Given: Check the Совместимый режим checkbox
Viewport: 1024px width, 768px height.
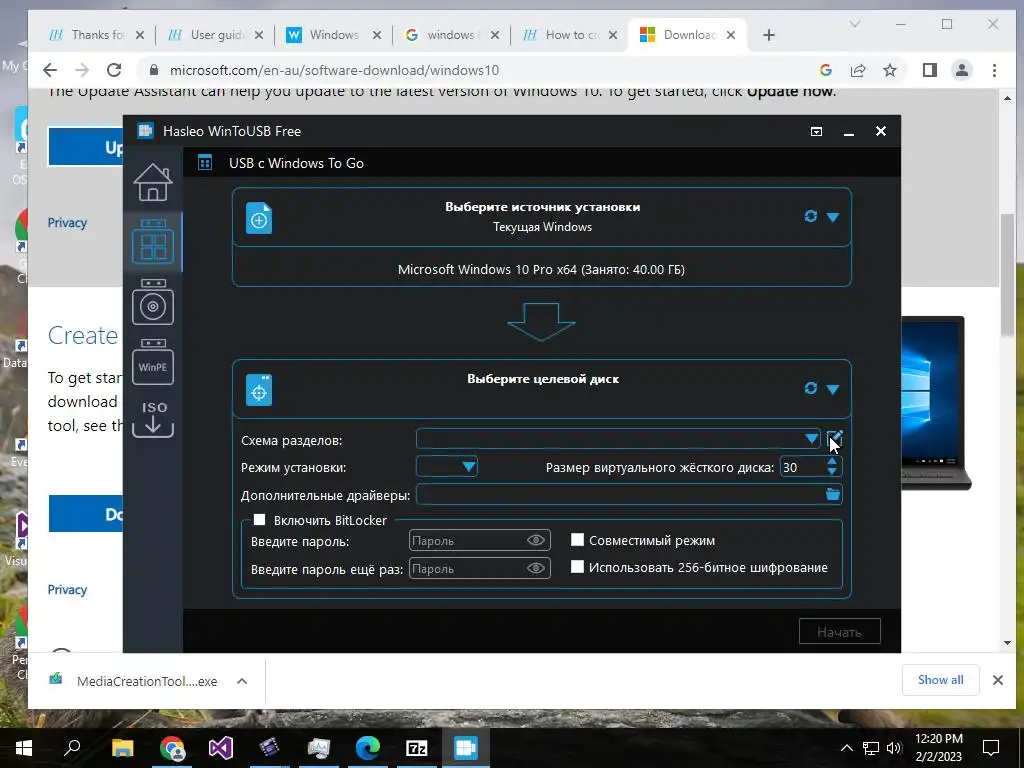Looking at the screenshot, I should click(577, 539).
